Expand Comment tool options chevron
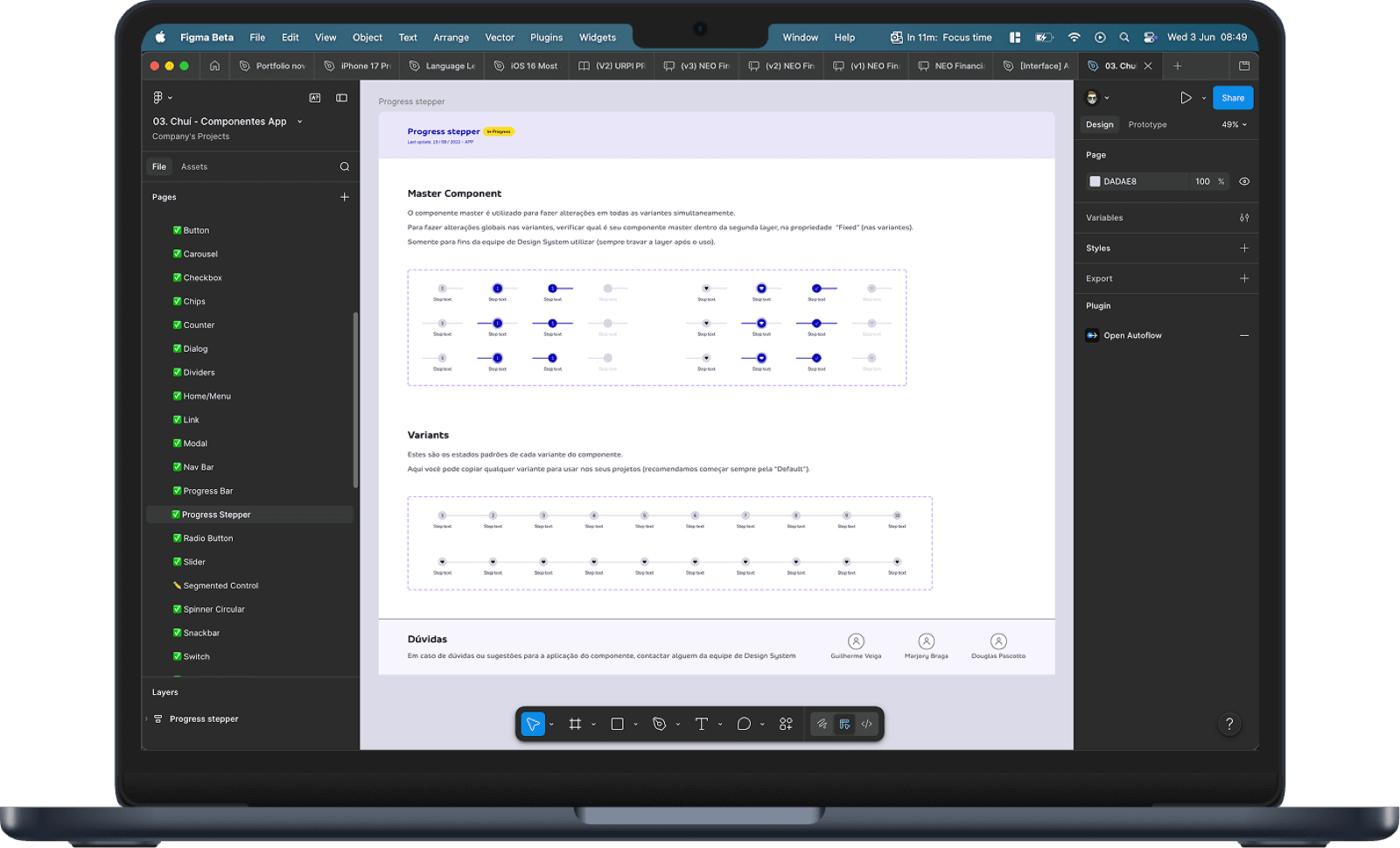 click(762, 725)
